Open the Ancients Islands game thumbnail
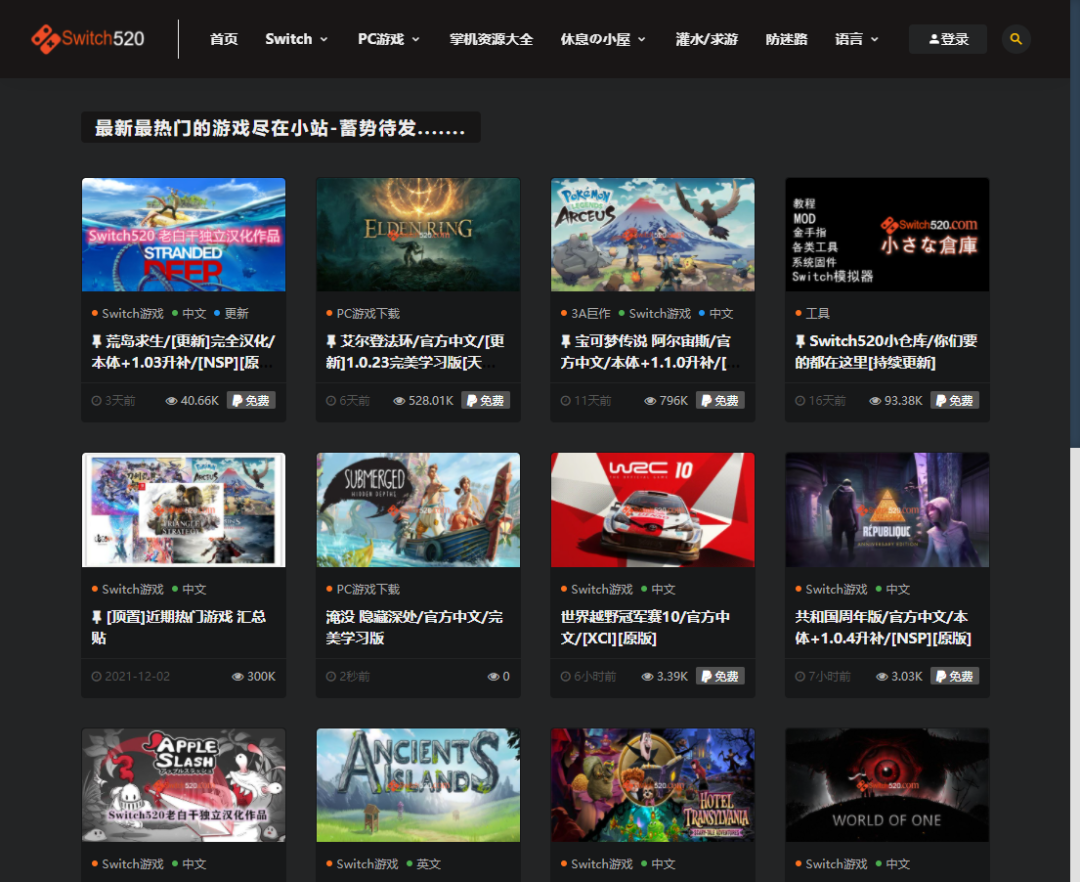Image resolution: width=1080 pixels, height=882 pixels. [x=418, y=784]
